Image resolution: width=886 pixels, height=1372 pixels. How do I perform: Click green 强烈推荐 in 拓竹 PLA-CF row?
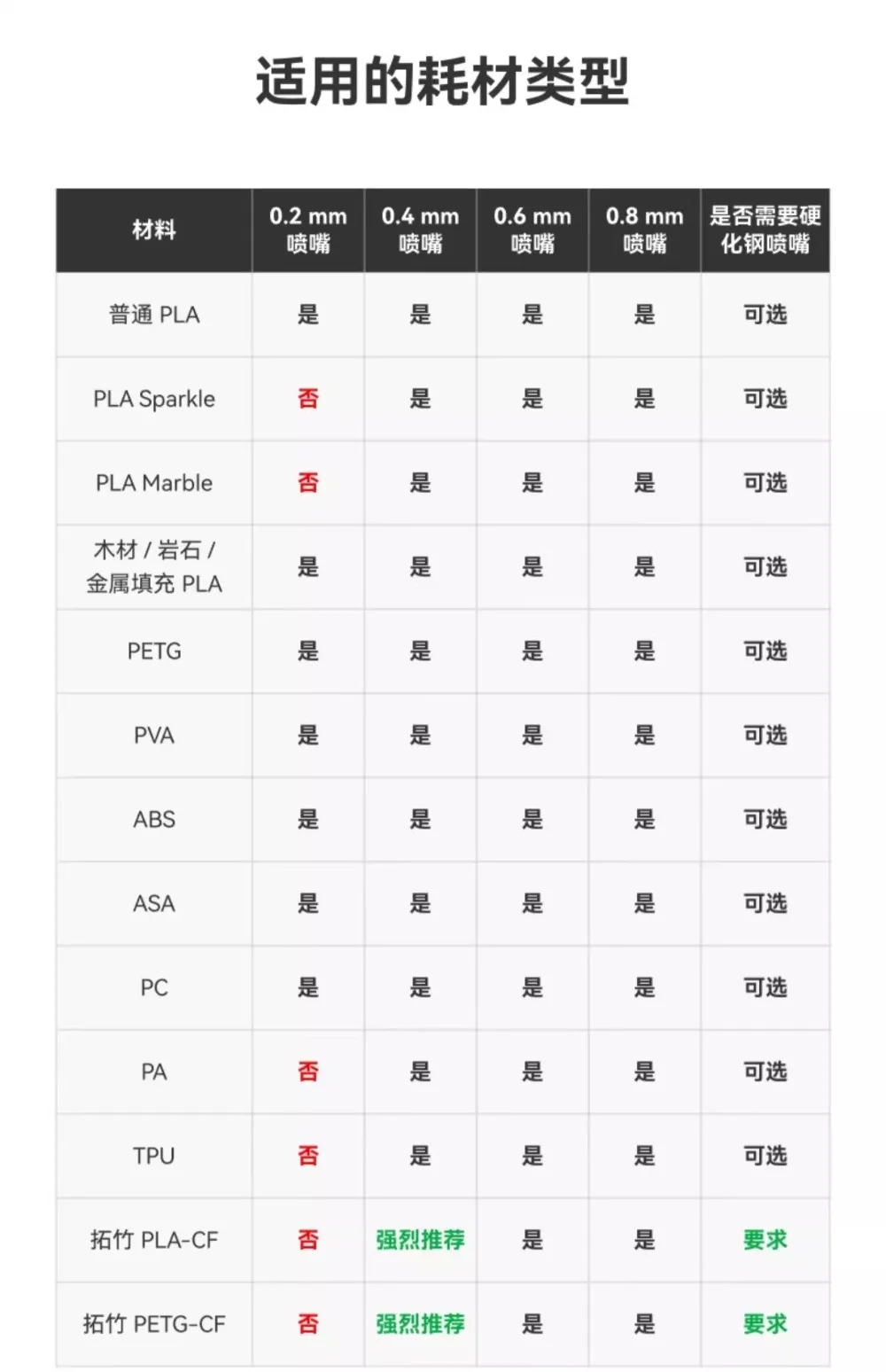[x=420, y=1240]
